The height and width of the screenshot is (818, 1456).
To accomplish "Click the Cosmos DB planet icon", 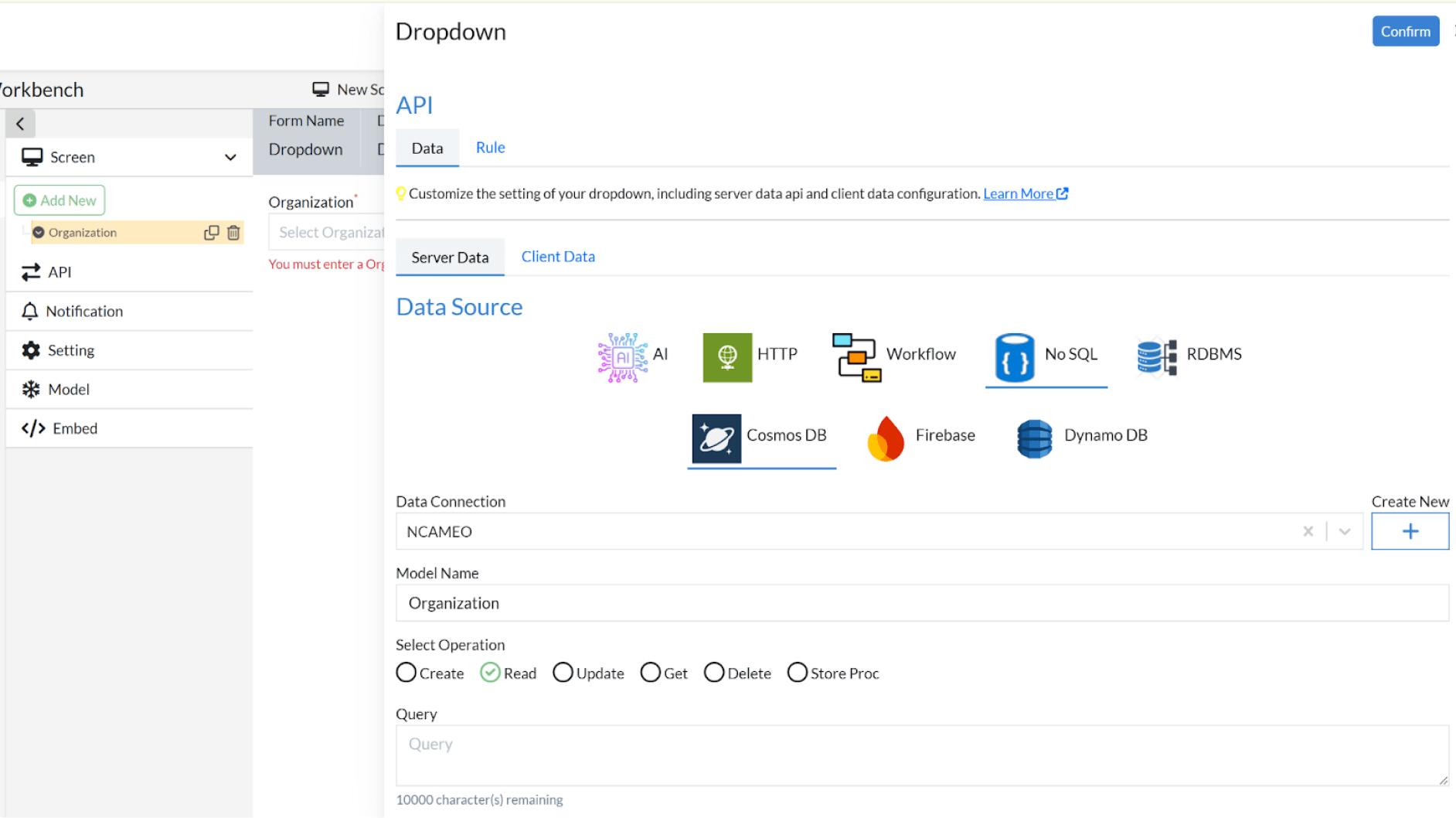I will [x=716, y=438].
